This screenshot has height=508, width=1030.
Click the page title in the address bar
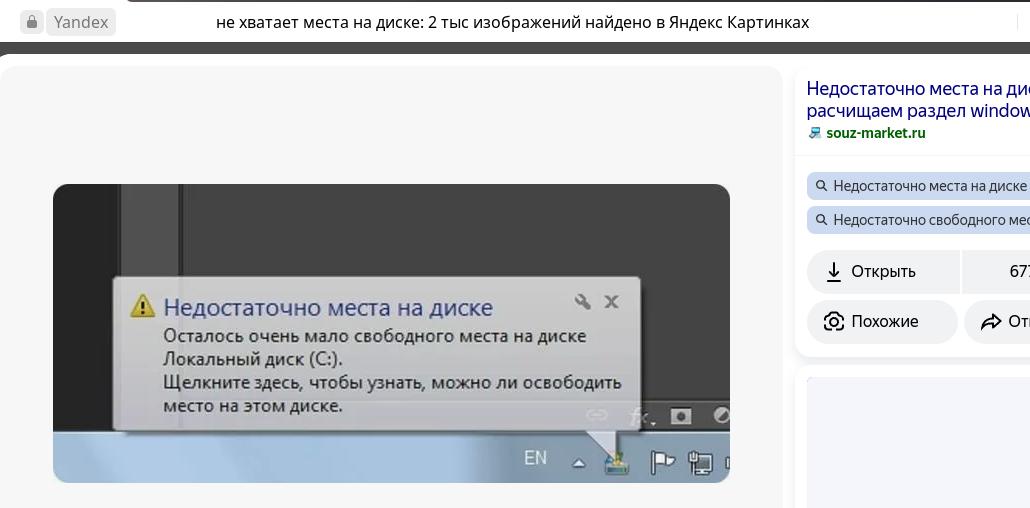512,22
